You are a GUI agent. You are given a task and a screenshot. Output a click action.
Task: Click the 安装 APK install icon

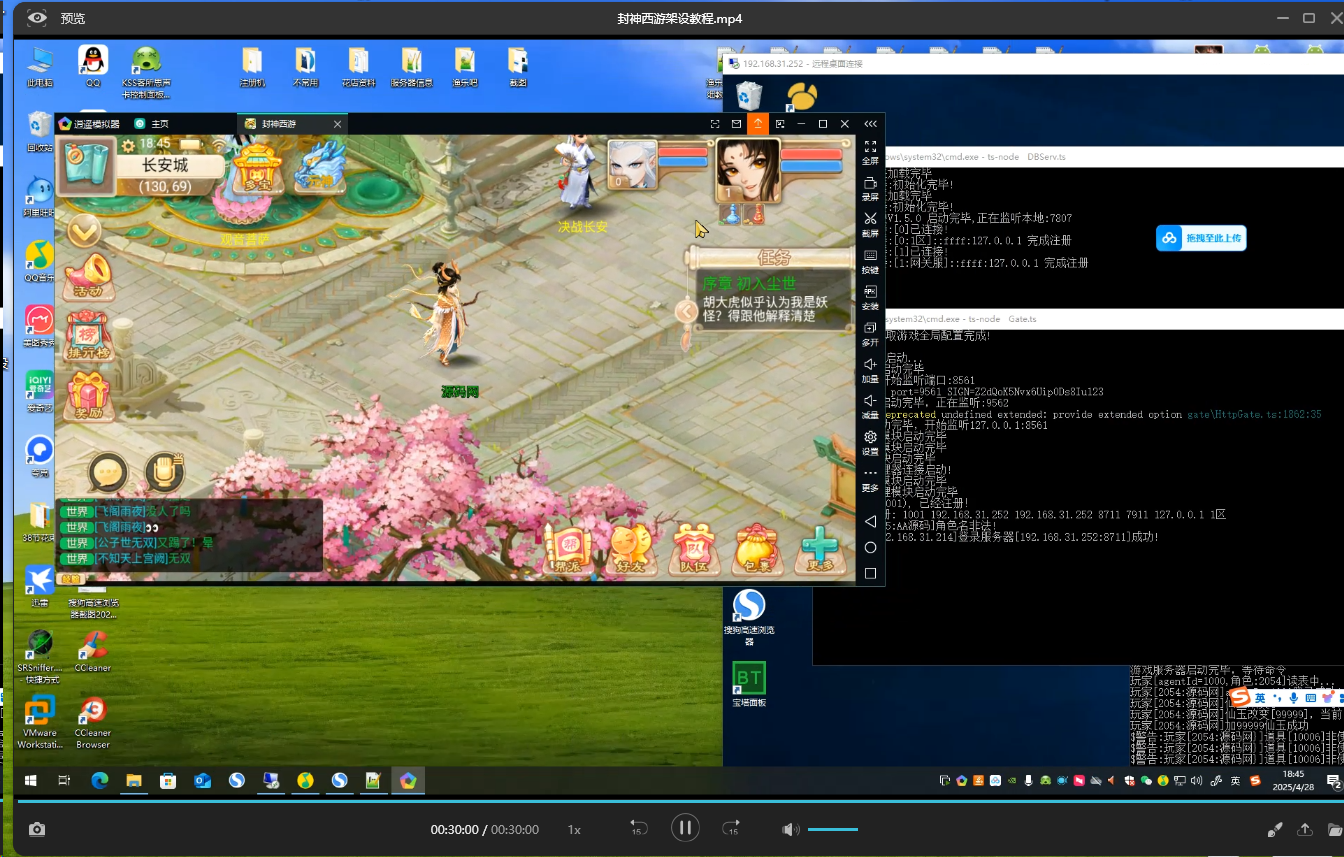(x=870, y=297)
